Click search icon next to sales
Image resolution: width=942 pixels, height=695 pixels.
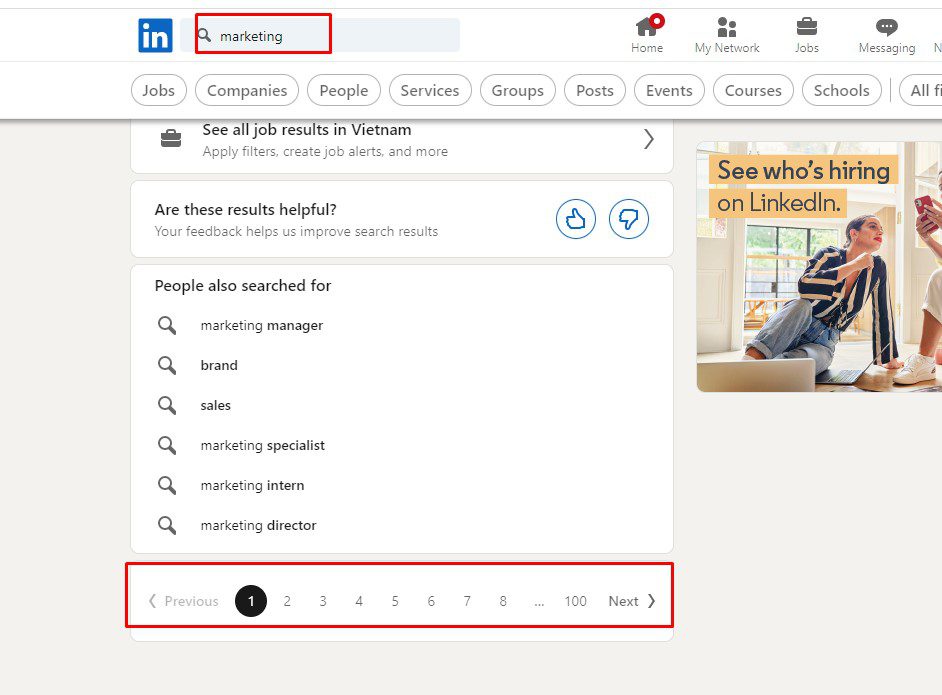(166, 405)
